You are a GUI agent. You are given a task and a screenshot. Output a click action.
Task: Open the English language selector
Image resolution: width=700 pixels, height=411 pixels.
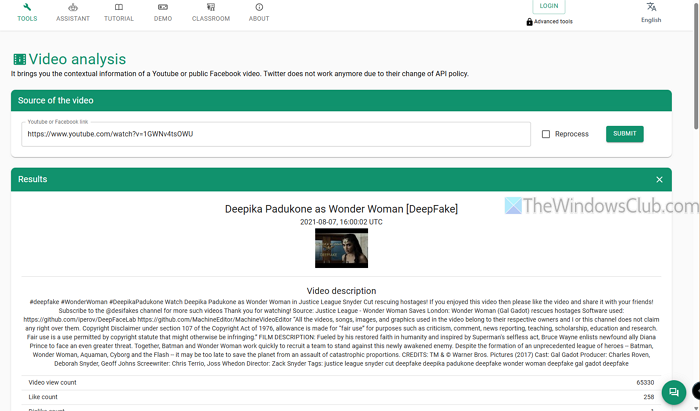(x=651, y=12)
